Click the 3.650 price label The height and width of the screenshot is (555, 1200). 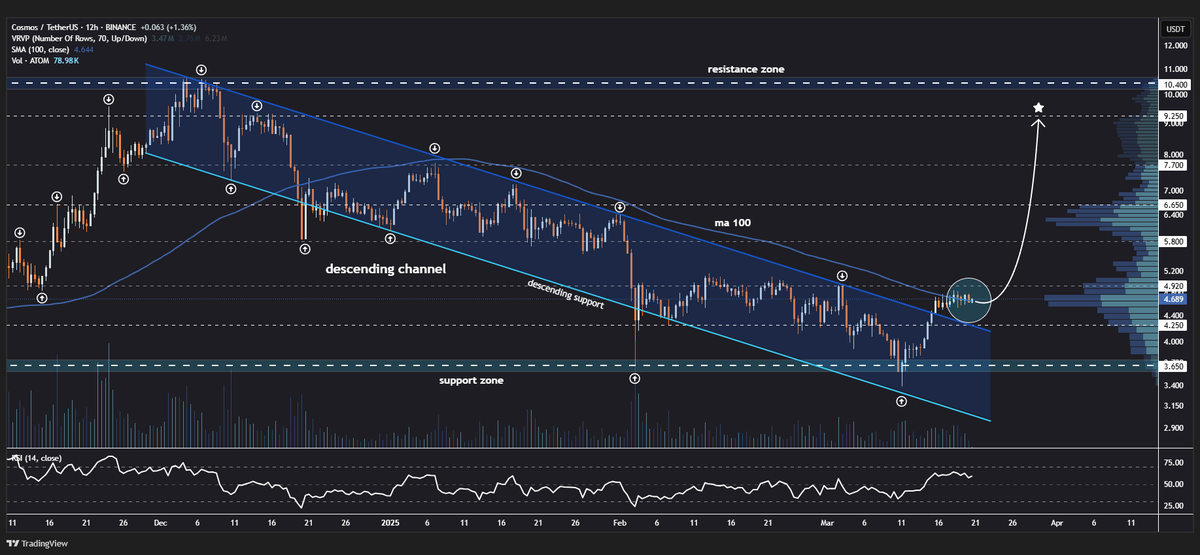click(1173, 367)
